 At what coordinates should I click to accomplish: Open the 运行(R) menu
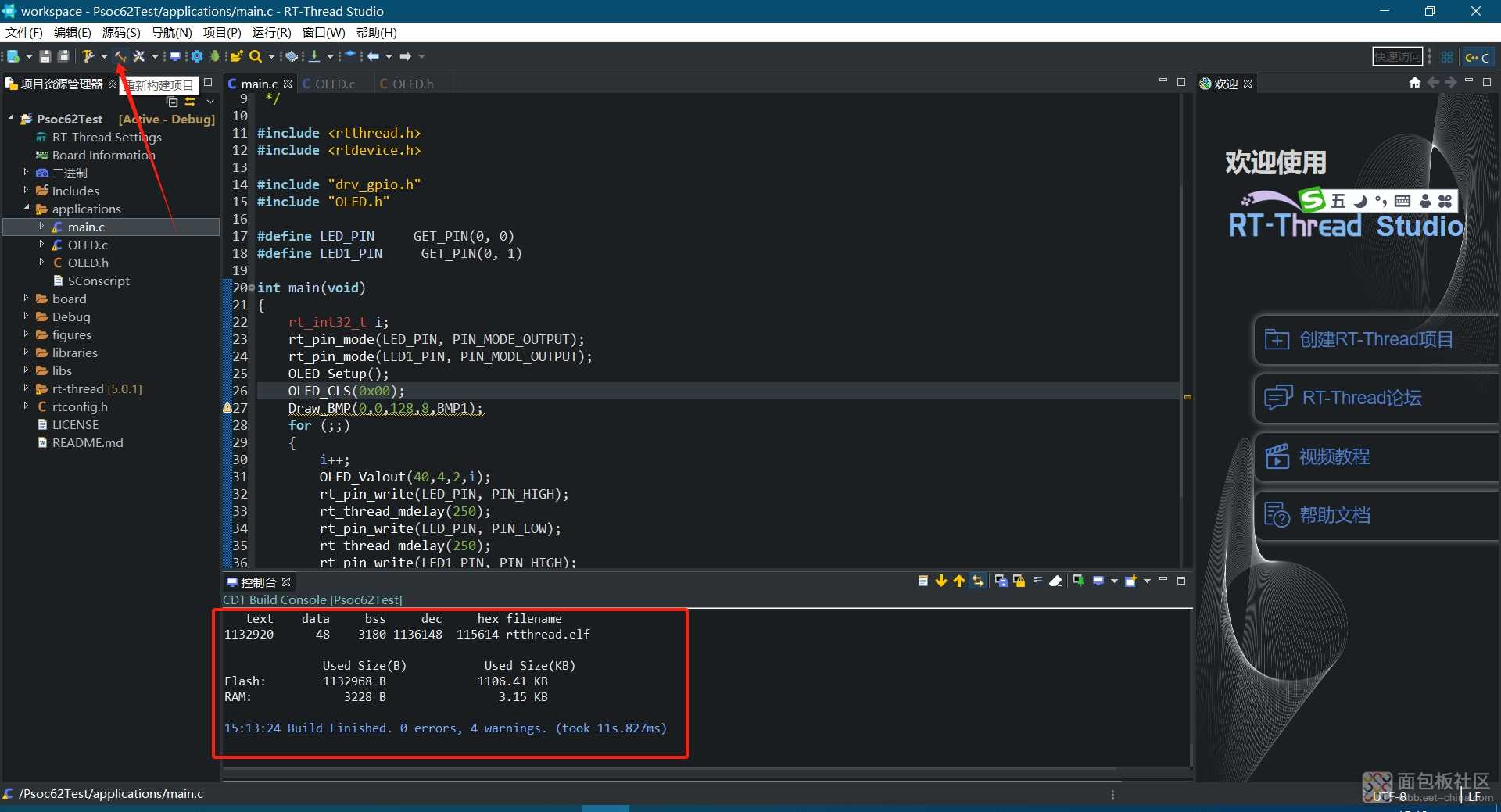click(x=271, y=33)
